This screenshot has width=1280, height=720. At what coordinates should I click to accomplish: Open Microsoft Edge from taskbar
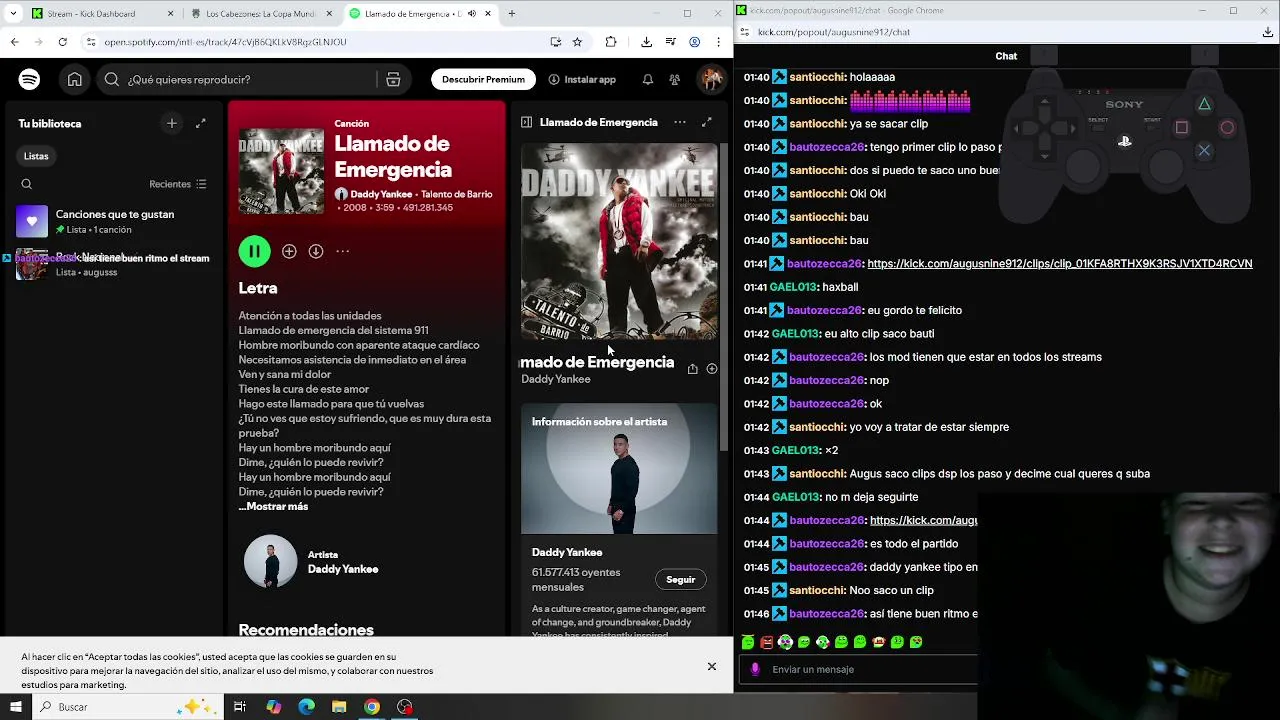coord(306,707)
